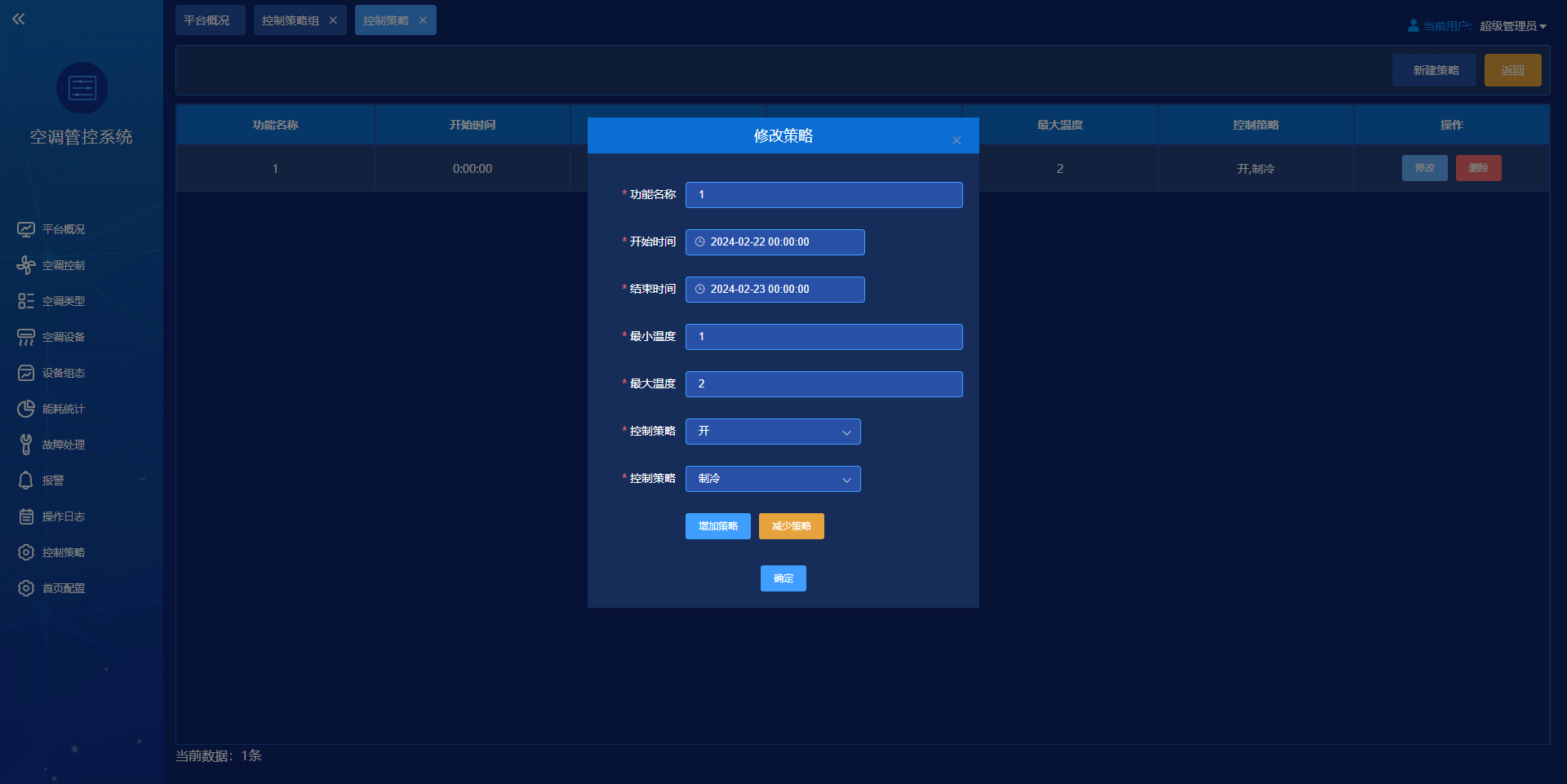Click the 删除 button in row 1
The image size is (1567, 784).
(x=1479, y=168)
